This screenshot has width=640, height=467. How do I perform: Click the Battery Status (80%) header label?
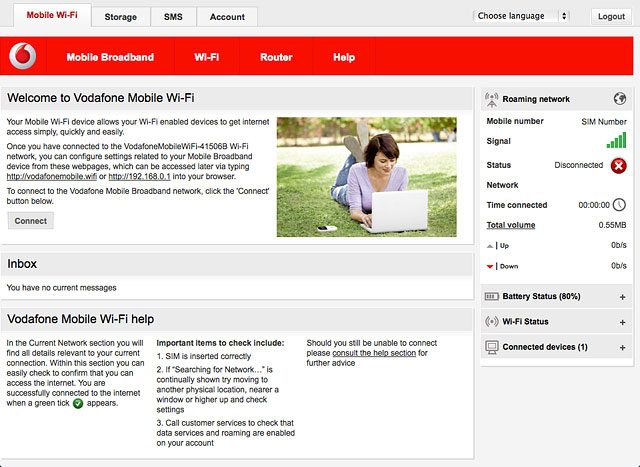541,296
